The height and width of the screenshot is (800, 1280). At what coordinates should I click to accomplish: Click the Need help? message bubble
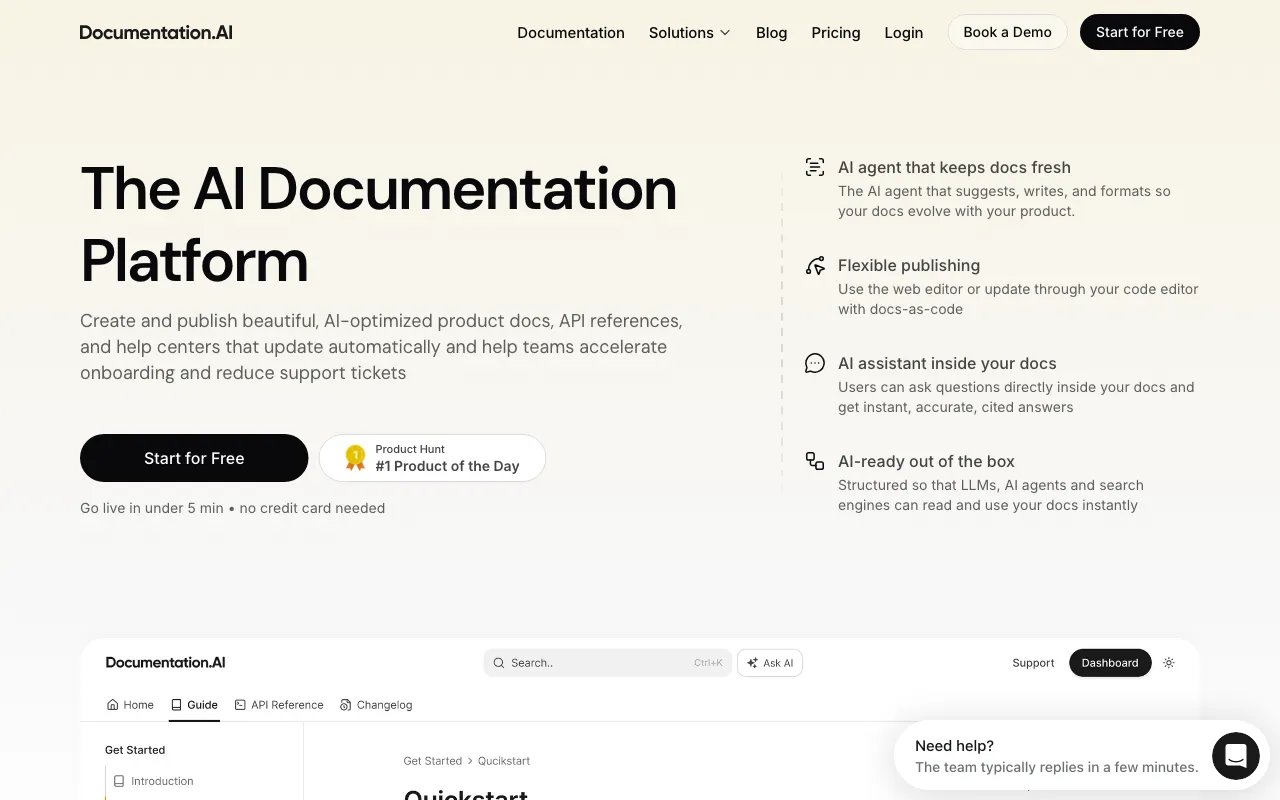pos(1056,756)
